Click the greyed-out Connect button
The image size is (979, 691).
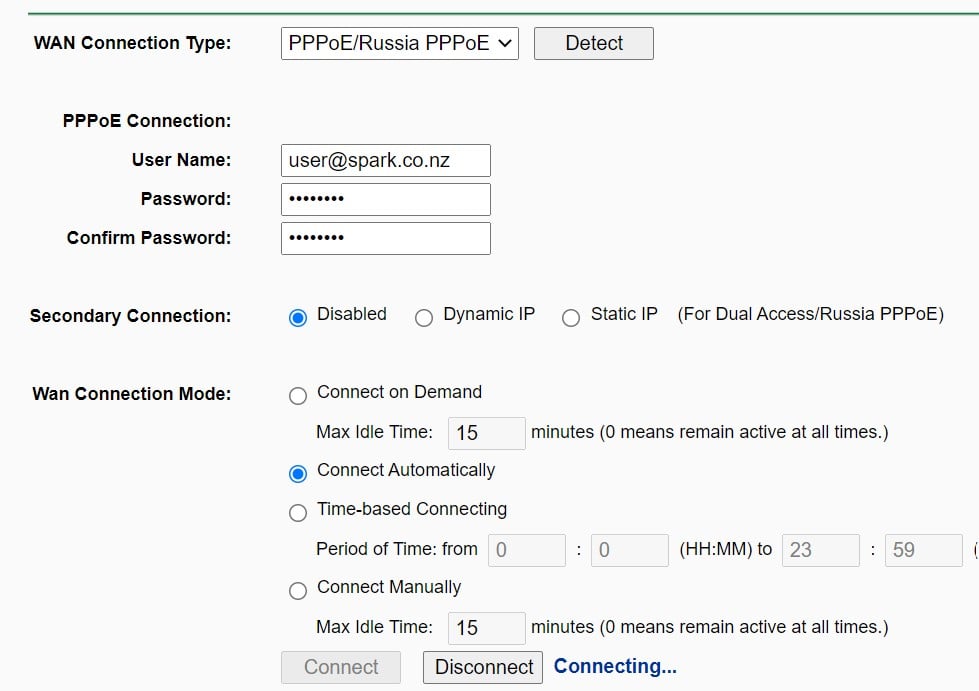341,667
